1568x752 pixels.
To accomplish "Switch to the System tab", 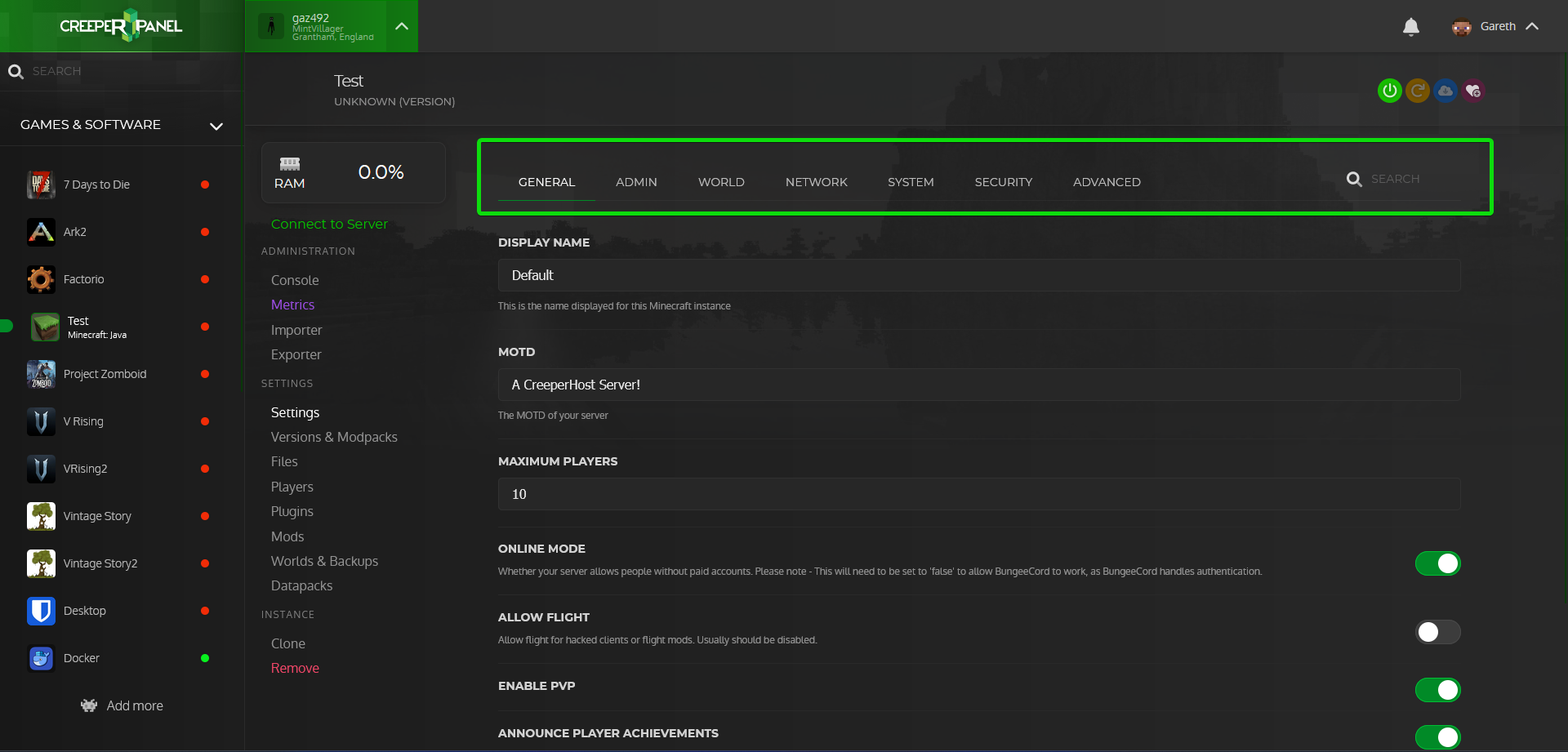I will click(x=911, y=182).
